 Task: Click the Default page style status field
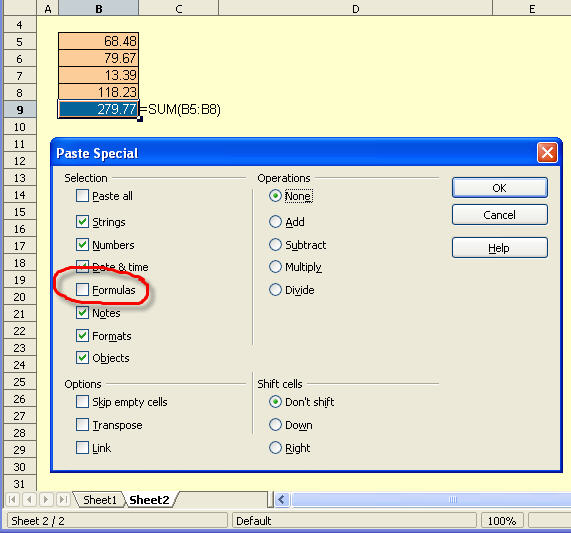pyautogui.click(x=354, y=521)
